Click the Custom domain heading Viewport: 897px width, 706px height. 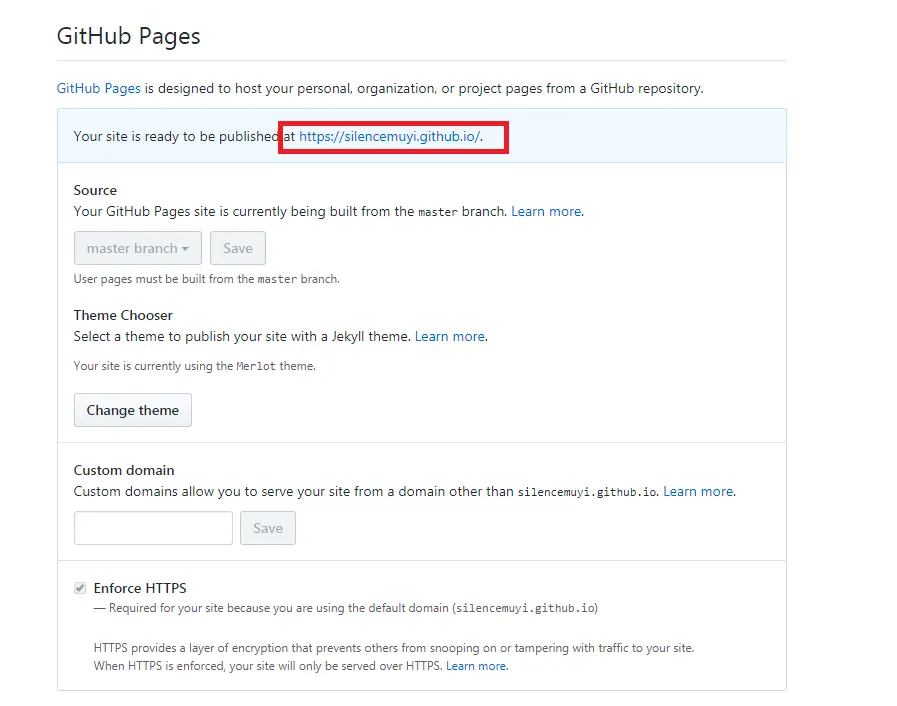[x=124, y=470]
